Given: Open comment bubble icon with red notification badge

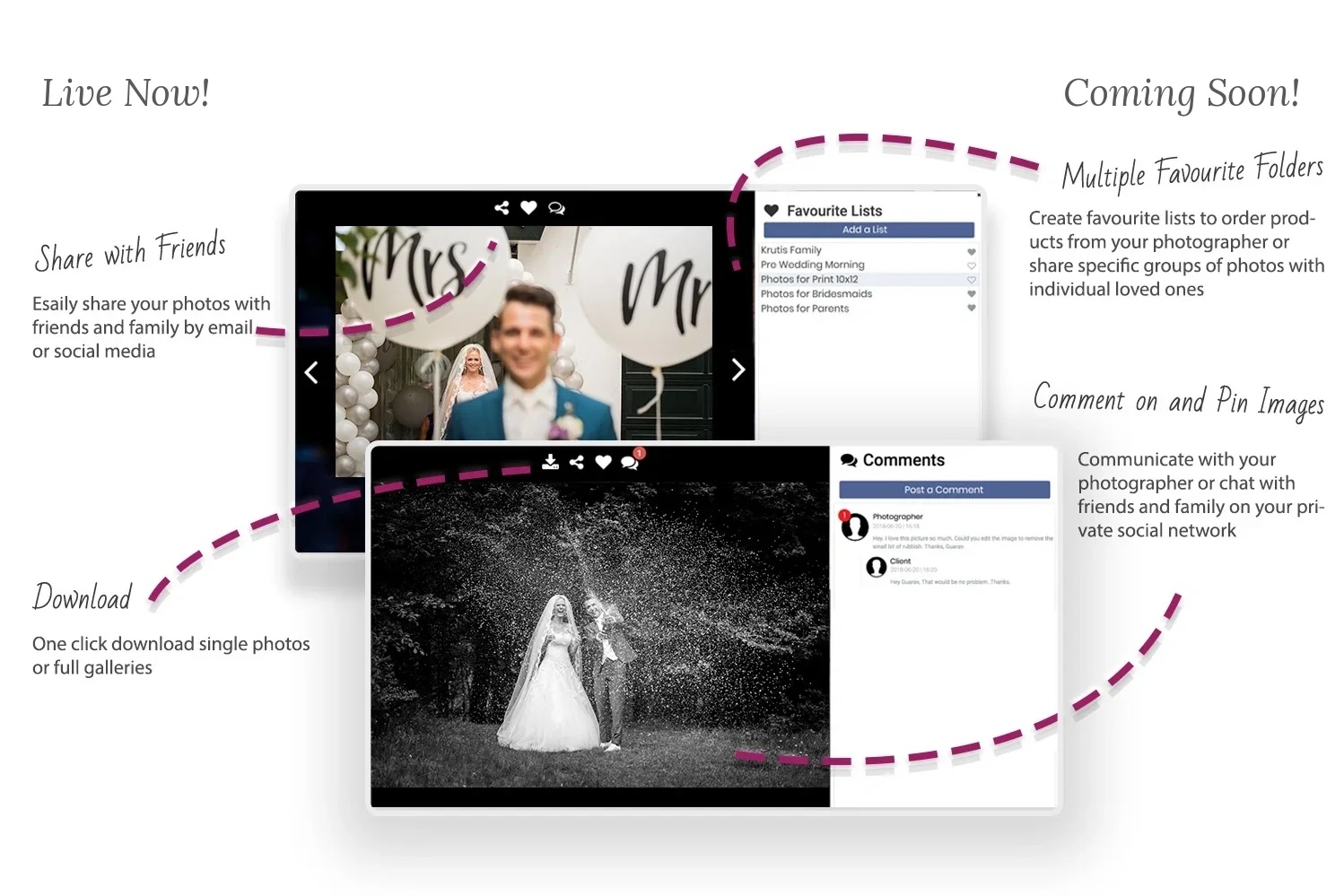Looking at the screenshot, I should click(631, 460).
